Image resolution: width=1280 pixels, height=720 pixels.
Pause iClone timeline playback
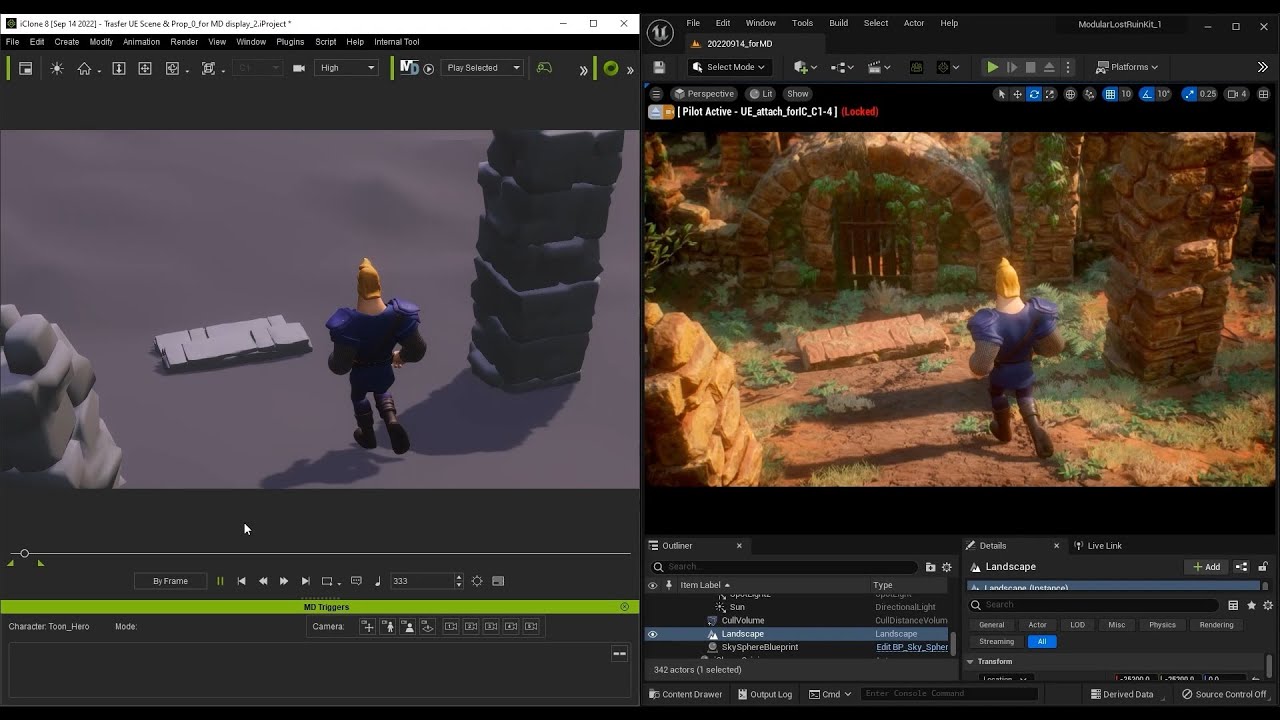(220, 581)
